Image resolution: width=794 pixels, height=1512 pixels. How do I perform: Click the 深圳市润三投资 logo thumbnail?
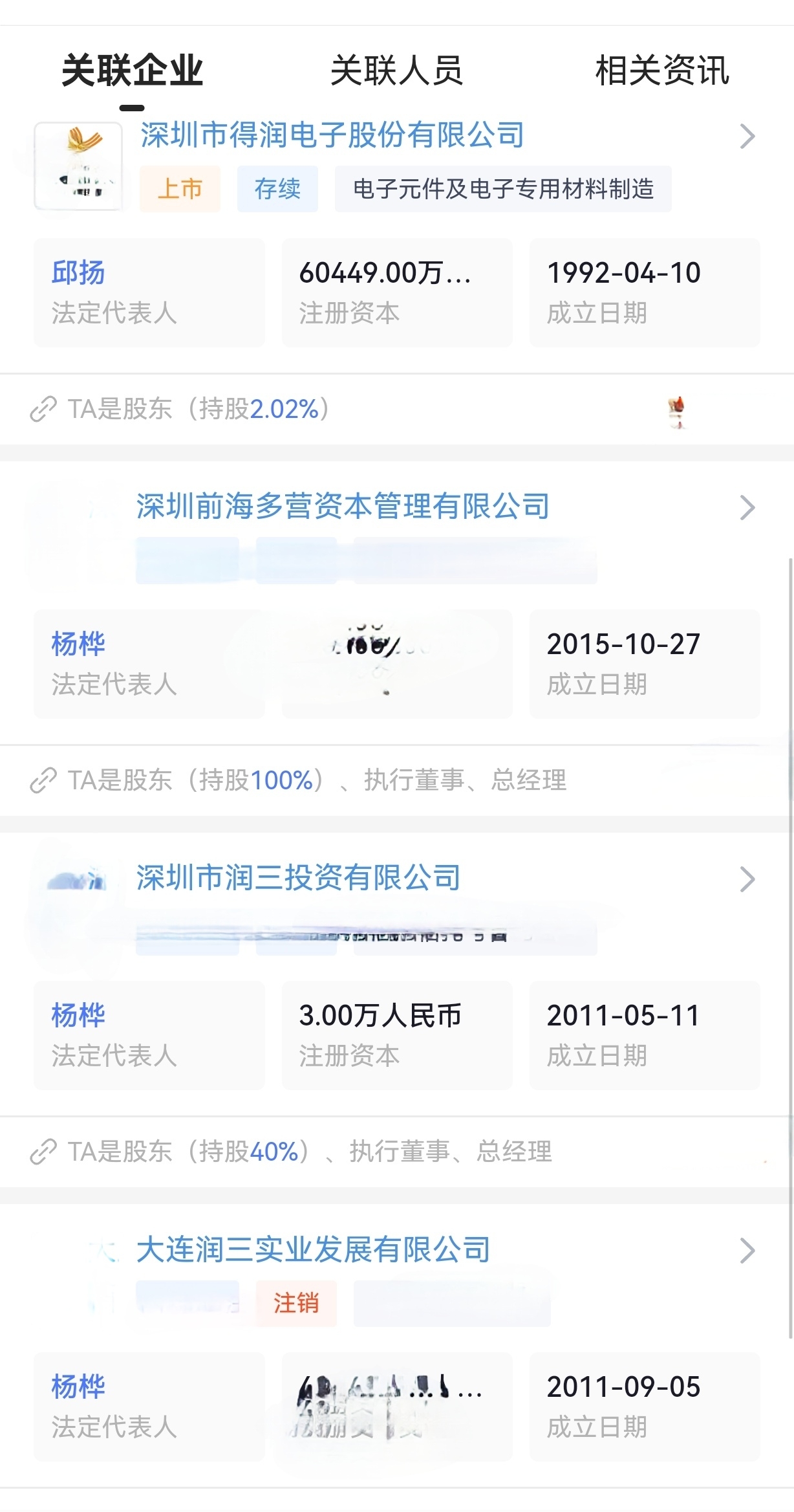tap(76, 881)
